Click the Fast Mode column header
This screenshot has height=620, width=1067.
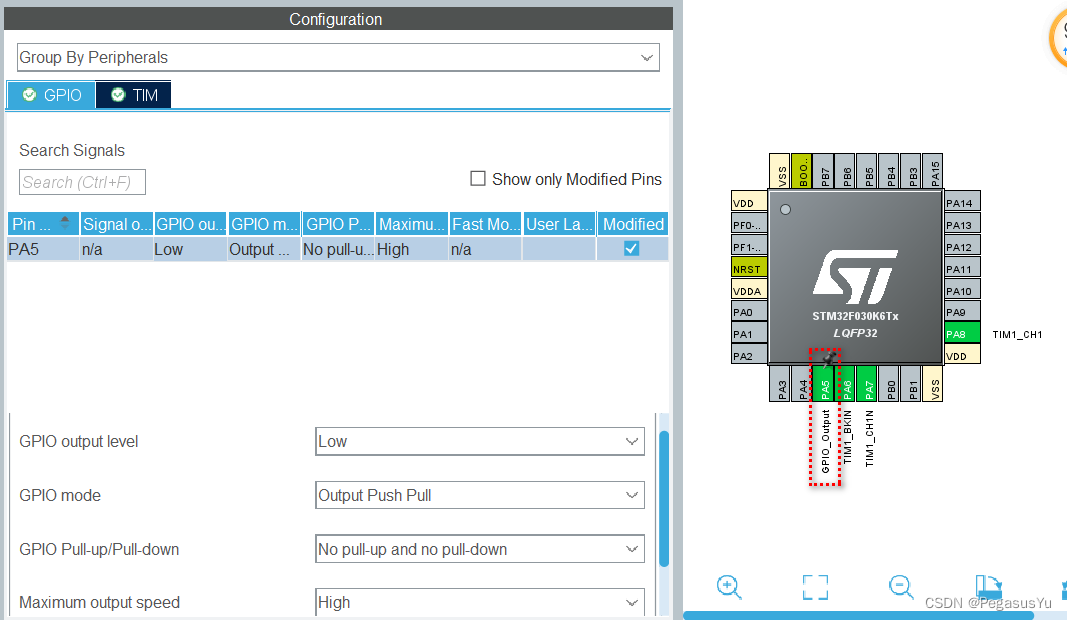click(x=485, y=224)
